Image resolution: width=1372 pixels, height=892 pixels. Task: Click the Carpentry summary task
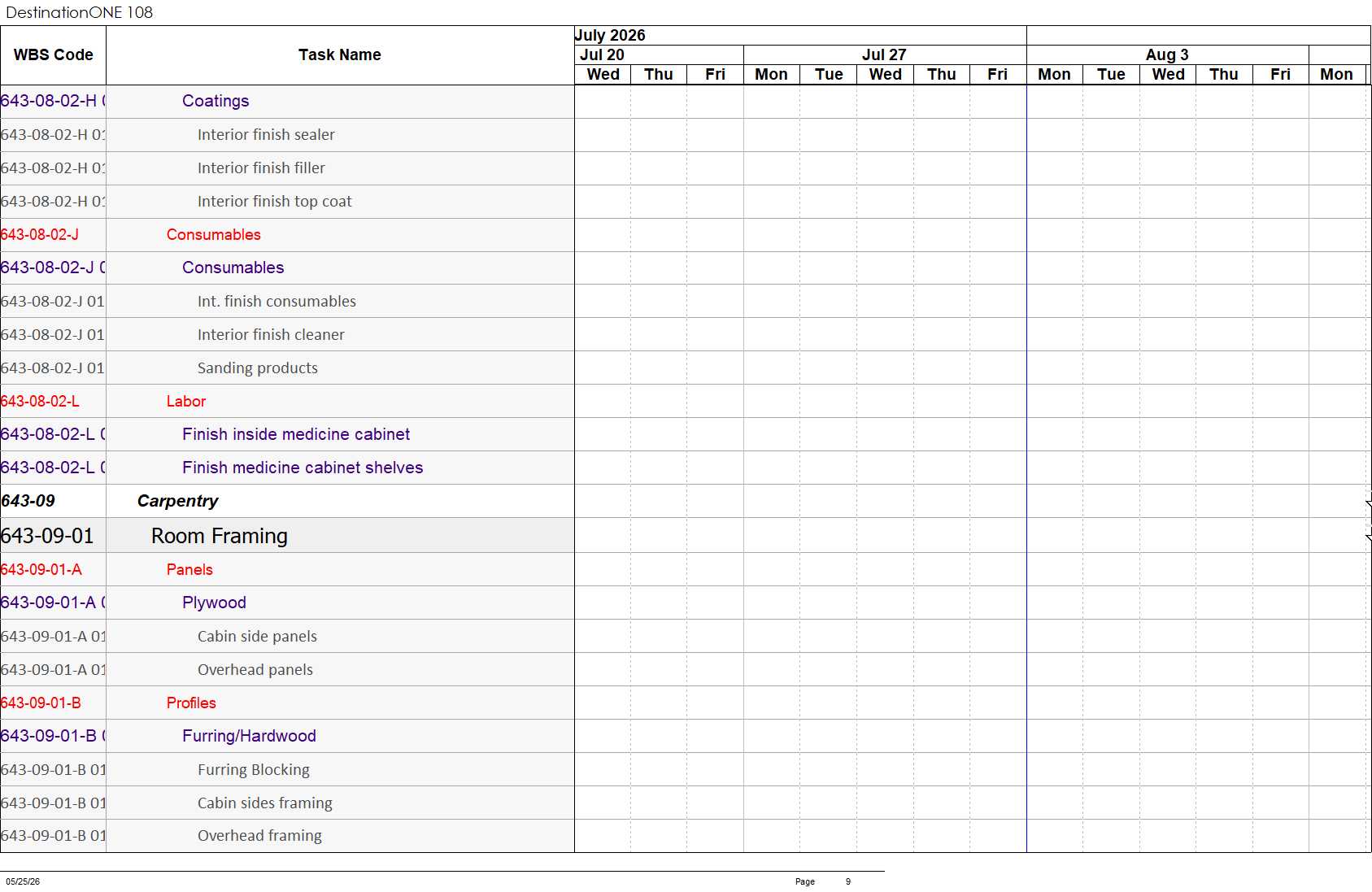[177, 502]
